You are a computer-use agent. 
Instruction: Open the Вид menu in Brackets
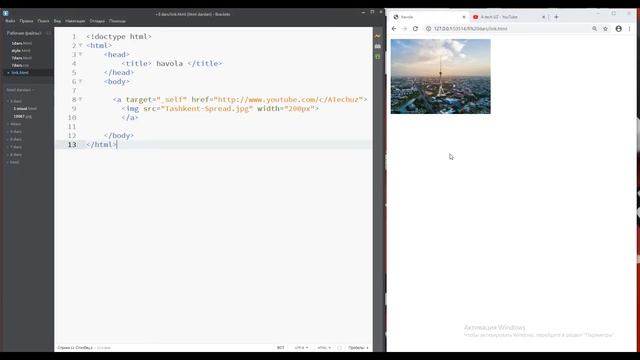click(57, 21)
